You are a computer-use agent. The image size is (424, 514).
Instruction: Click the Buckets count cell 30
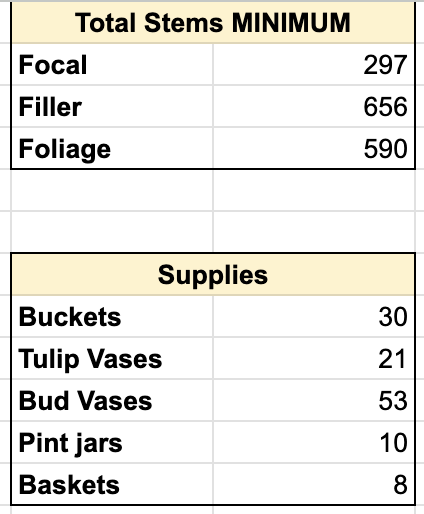(x=314, y=316)
